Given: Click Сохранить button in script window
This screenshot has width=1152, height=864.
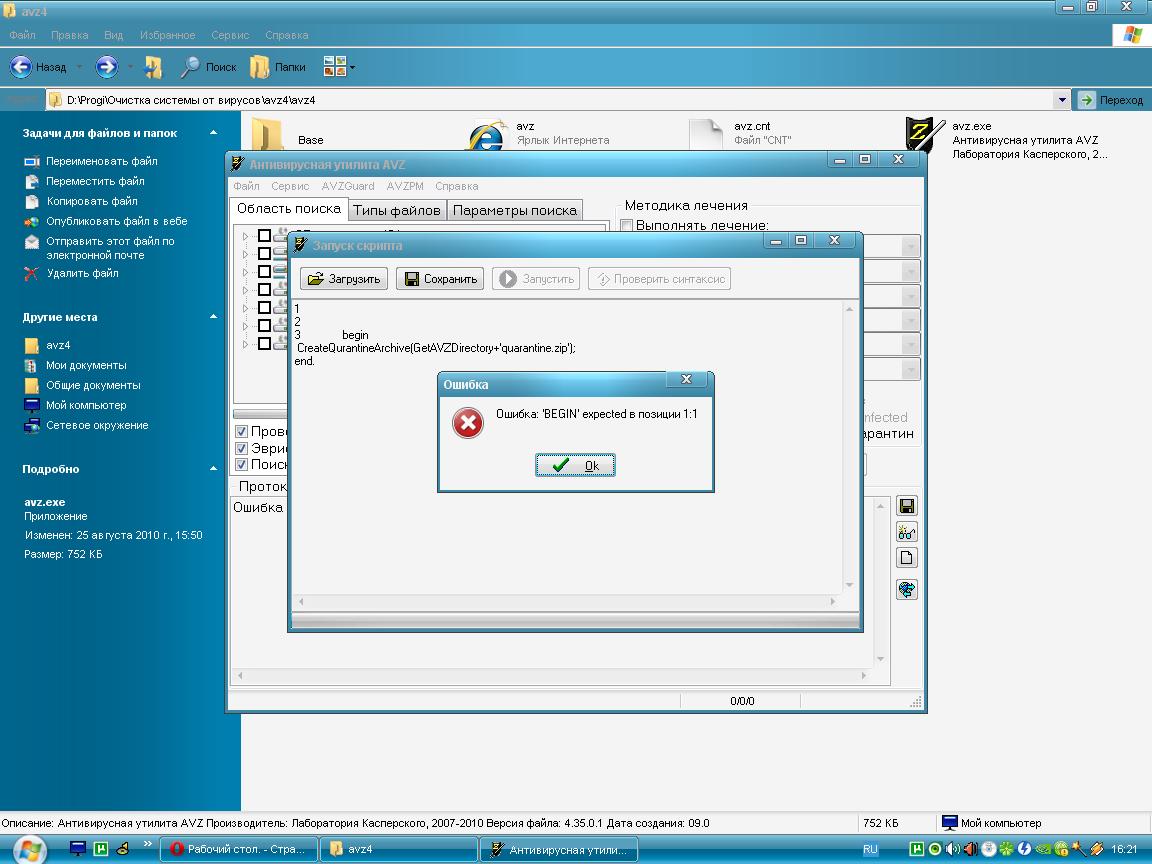Looking at the screenshot, I should [x=440, y=278].
